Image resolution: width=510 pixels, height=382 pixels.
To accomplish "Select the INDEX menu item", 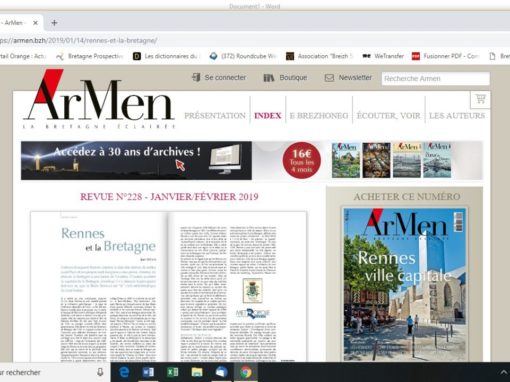I will pos(268,116).
